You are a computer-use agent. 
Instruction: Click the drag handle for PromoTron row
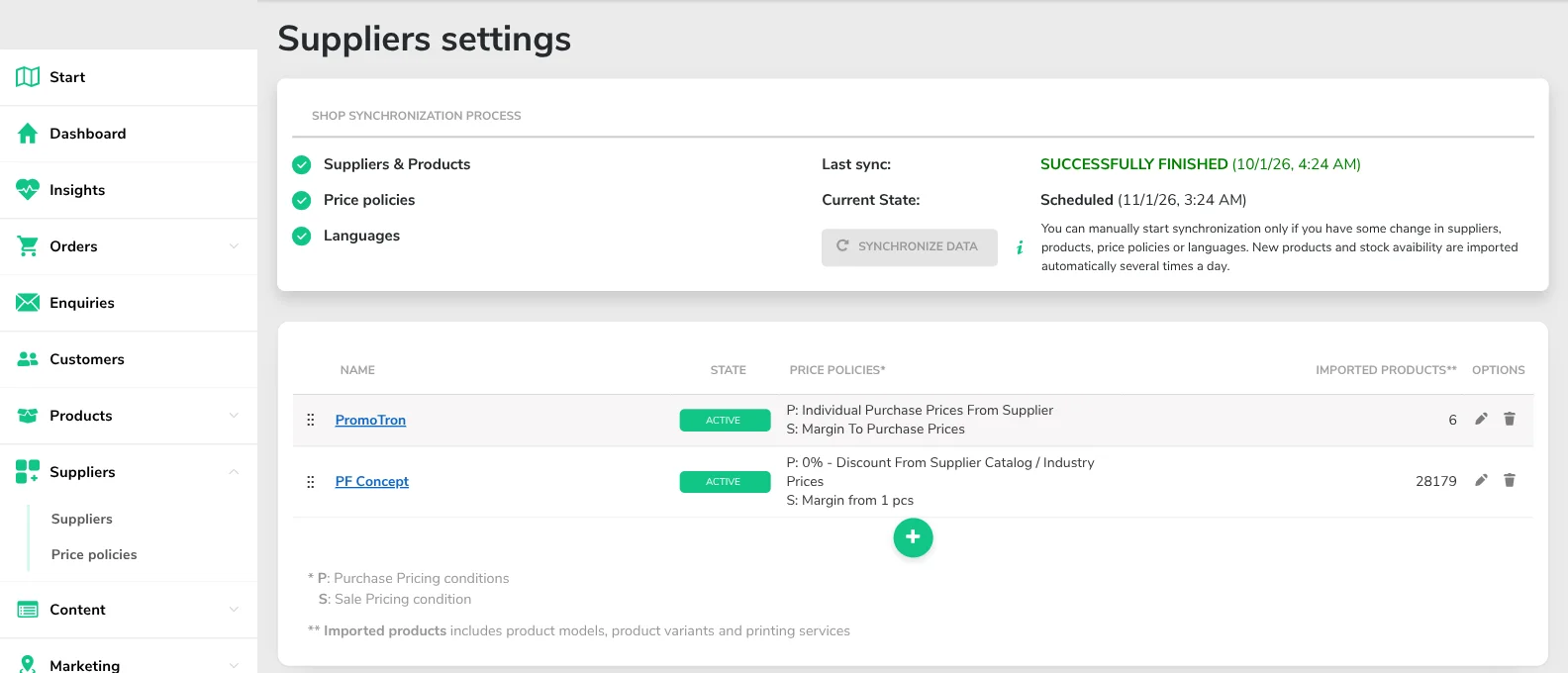coord(311,420)
